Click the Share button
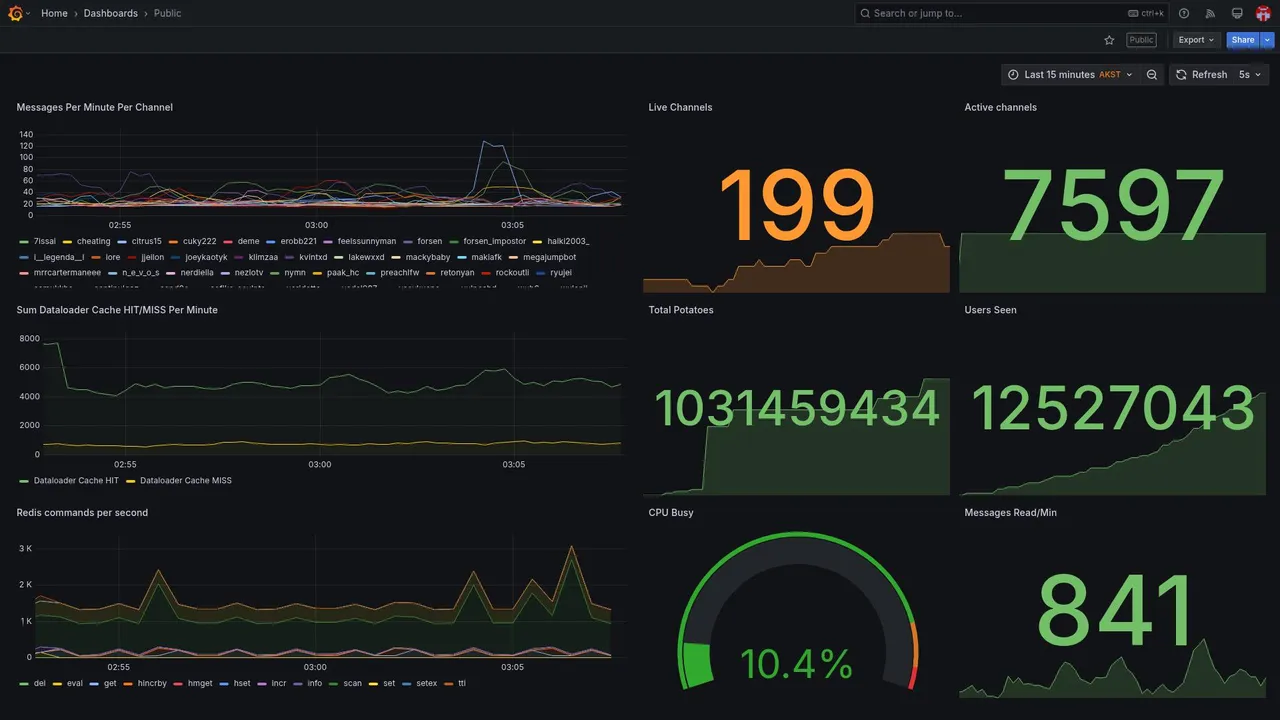Screen dimensions: 1280x720 click(1243, 40)
